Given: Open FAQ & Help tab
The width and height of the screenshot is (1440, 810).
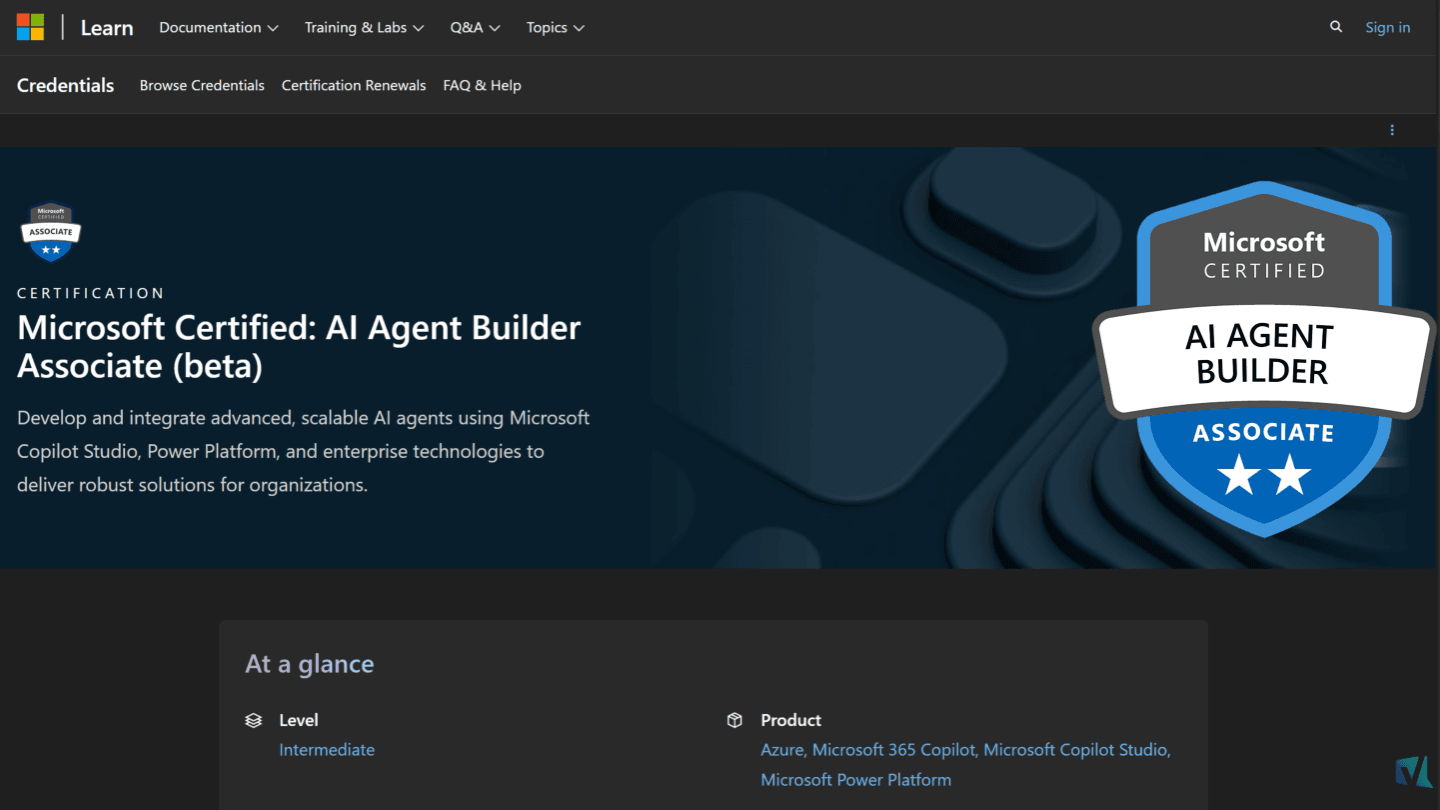Looking at the screenshot, I should 482,85.
